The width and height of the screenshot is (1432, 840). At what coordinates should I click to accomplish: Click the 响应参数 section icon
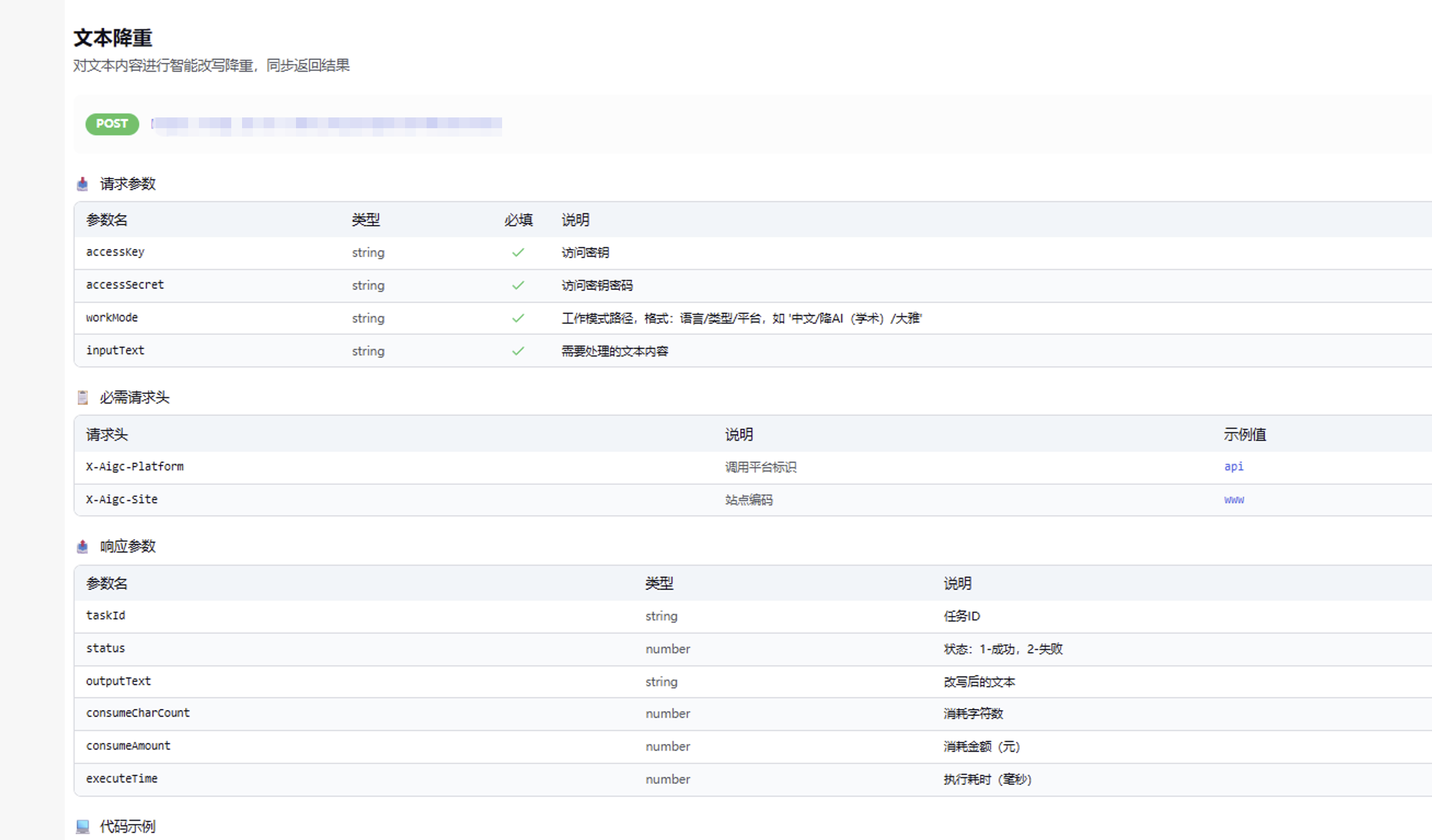(83, 546)
